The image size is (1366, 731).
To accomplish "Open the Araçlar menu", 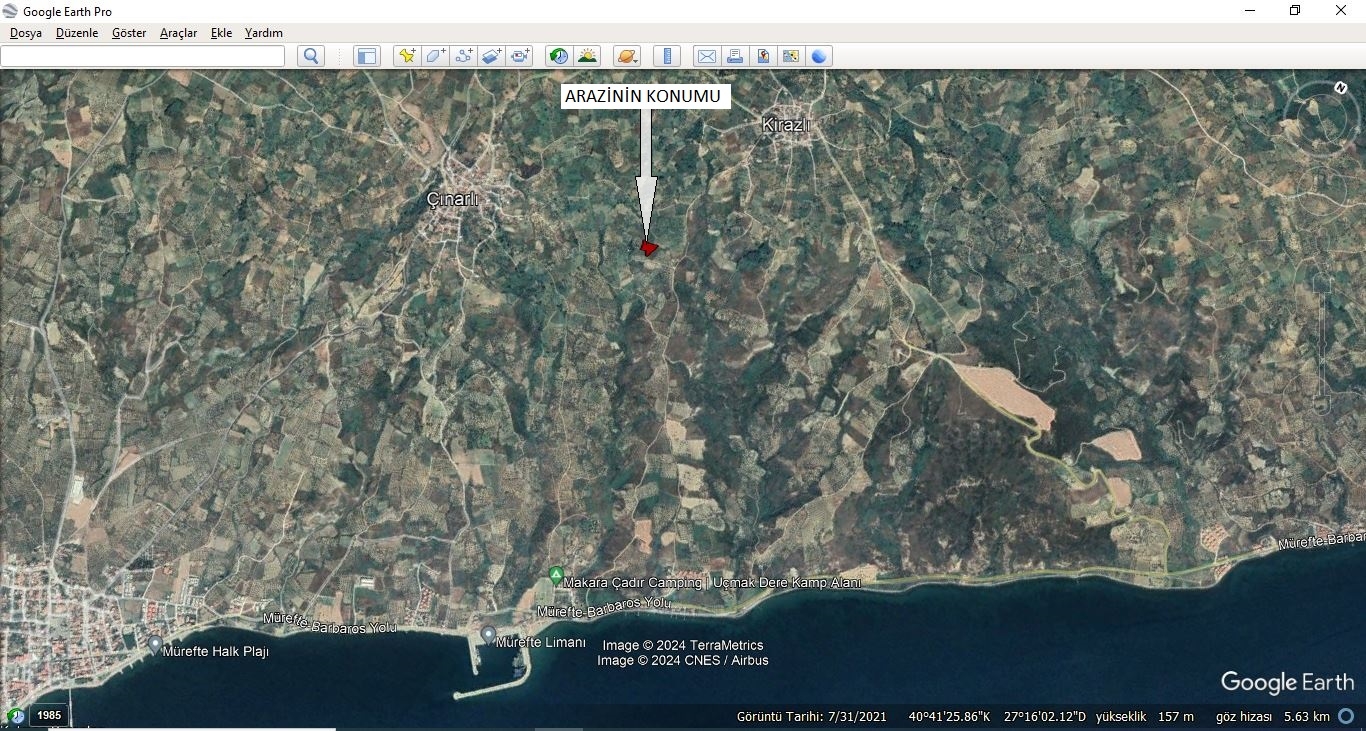I will pyautogui.click(x=178, y=33).
